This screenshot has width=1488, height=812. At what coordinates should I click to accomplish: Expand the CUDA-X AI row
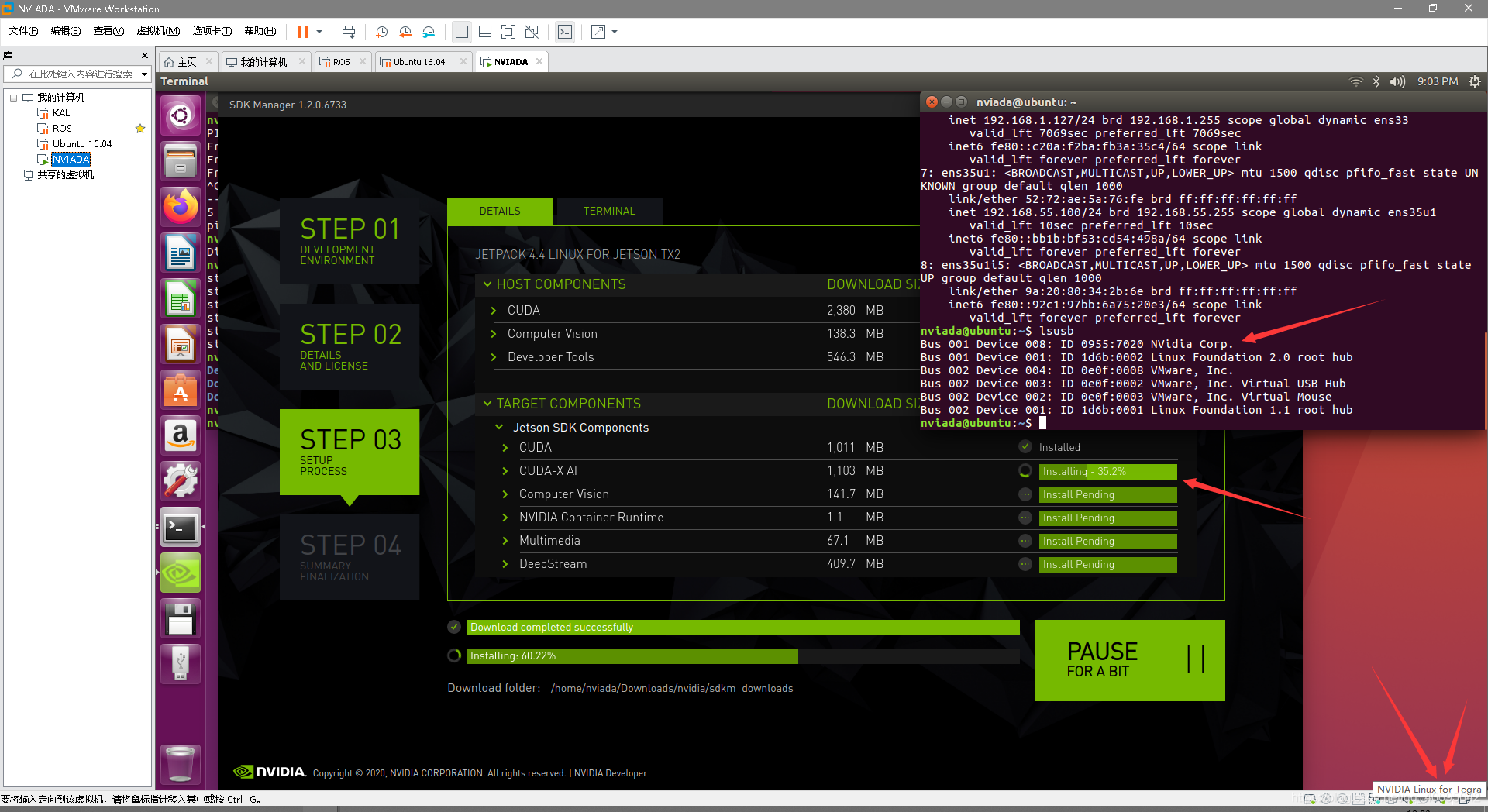(505, 470)
